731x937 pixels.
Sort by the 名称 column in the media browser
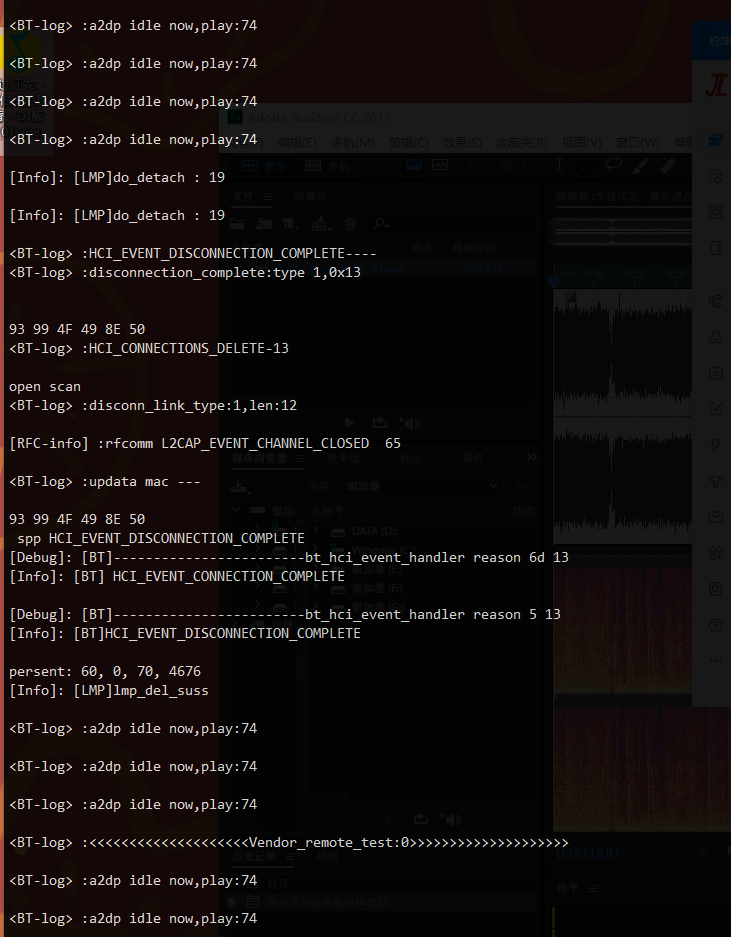coord(328,511)
